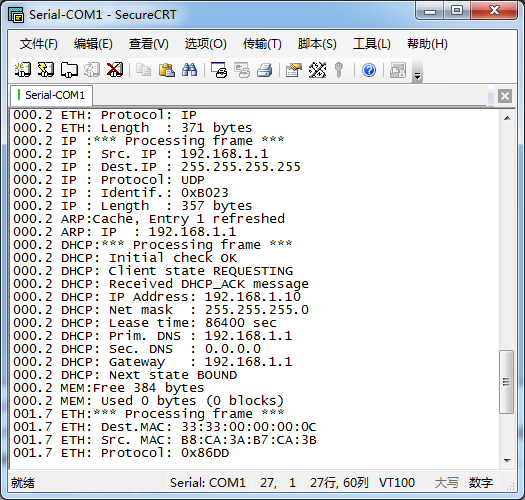The image size is (525, 500).
Task: Click the 数字 Num Lock indicator
Action: pyautogui.click(x=481, y=483)
